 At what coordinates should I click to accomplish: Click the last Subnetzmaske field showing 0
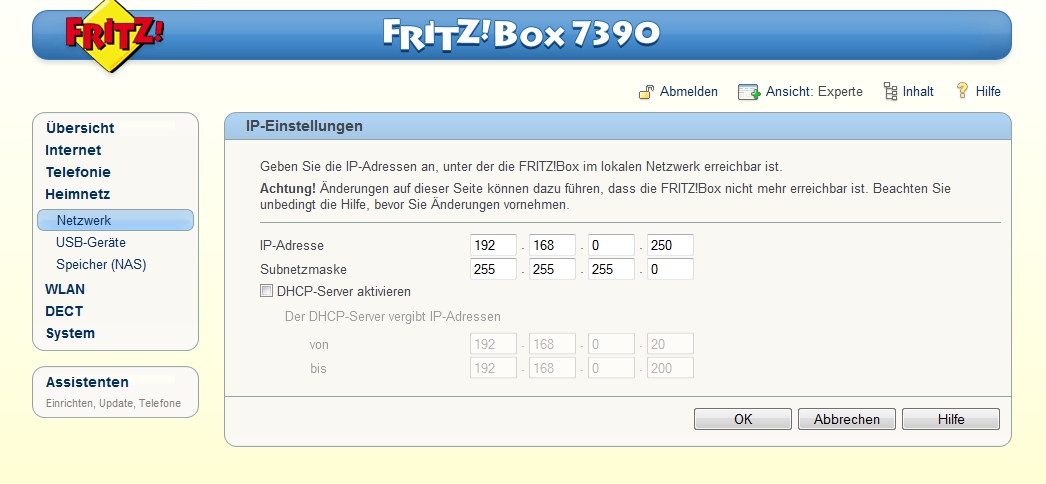tap(670, 269)
